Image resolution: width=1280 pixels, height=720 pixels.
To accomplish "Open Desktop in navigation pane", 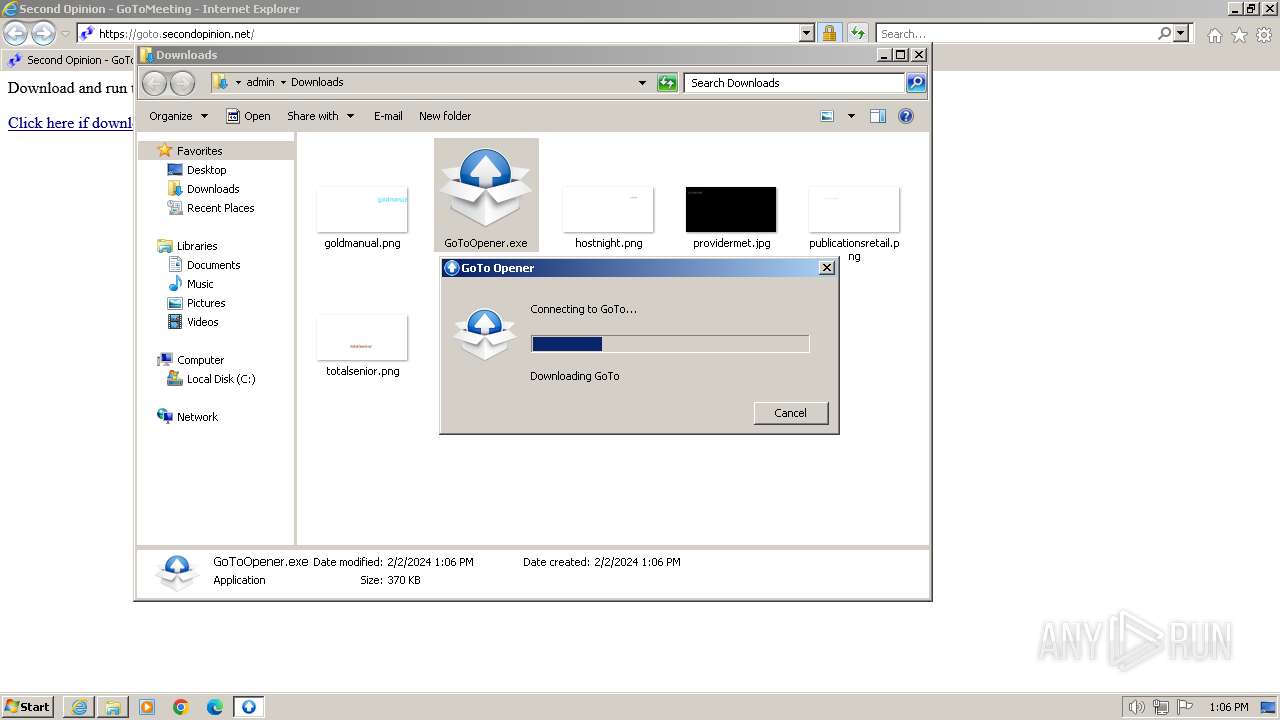I will coord(206,170).
